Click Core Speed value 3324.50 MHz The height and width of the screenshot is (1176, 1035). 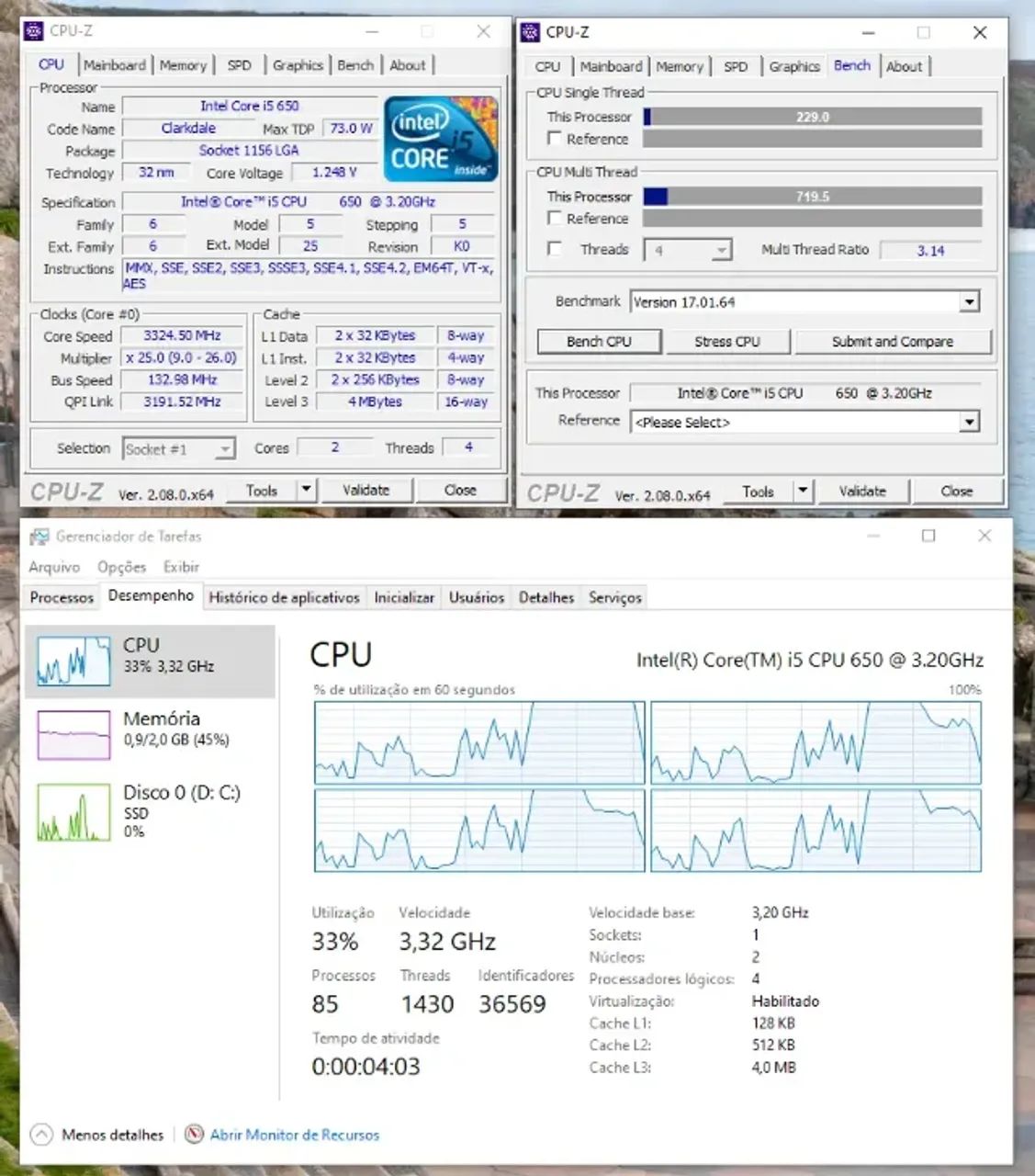tap(182, 336)
